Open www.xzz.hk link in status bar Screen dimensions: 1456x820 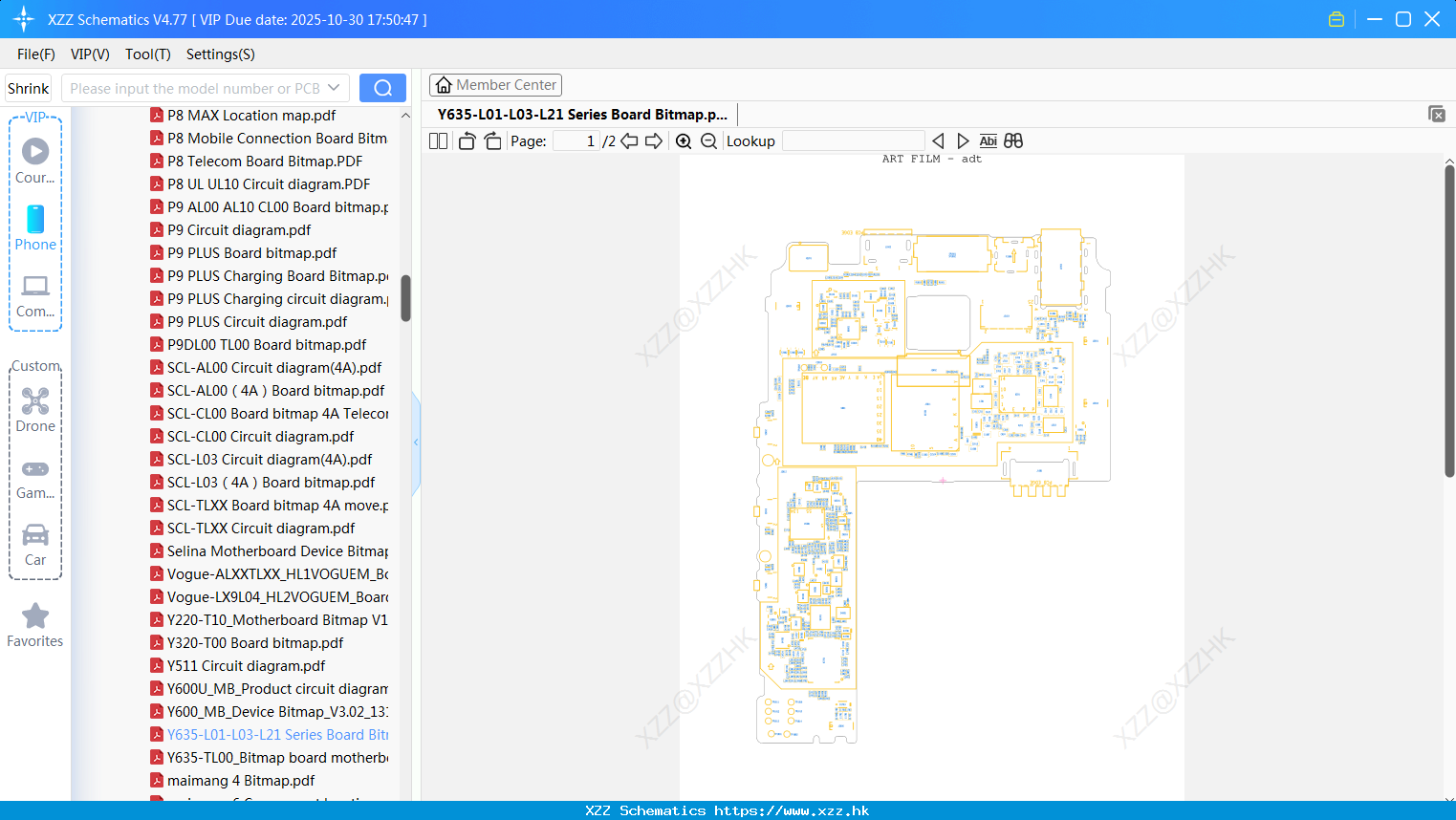[792, 810]
